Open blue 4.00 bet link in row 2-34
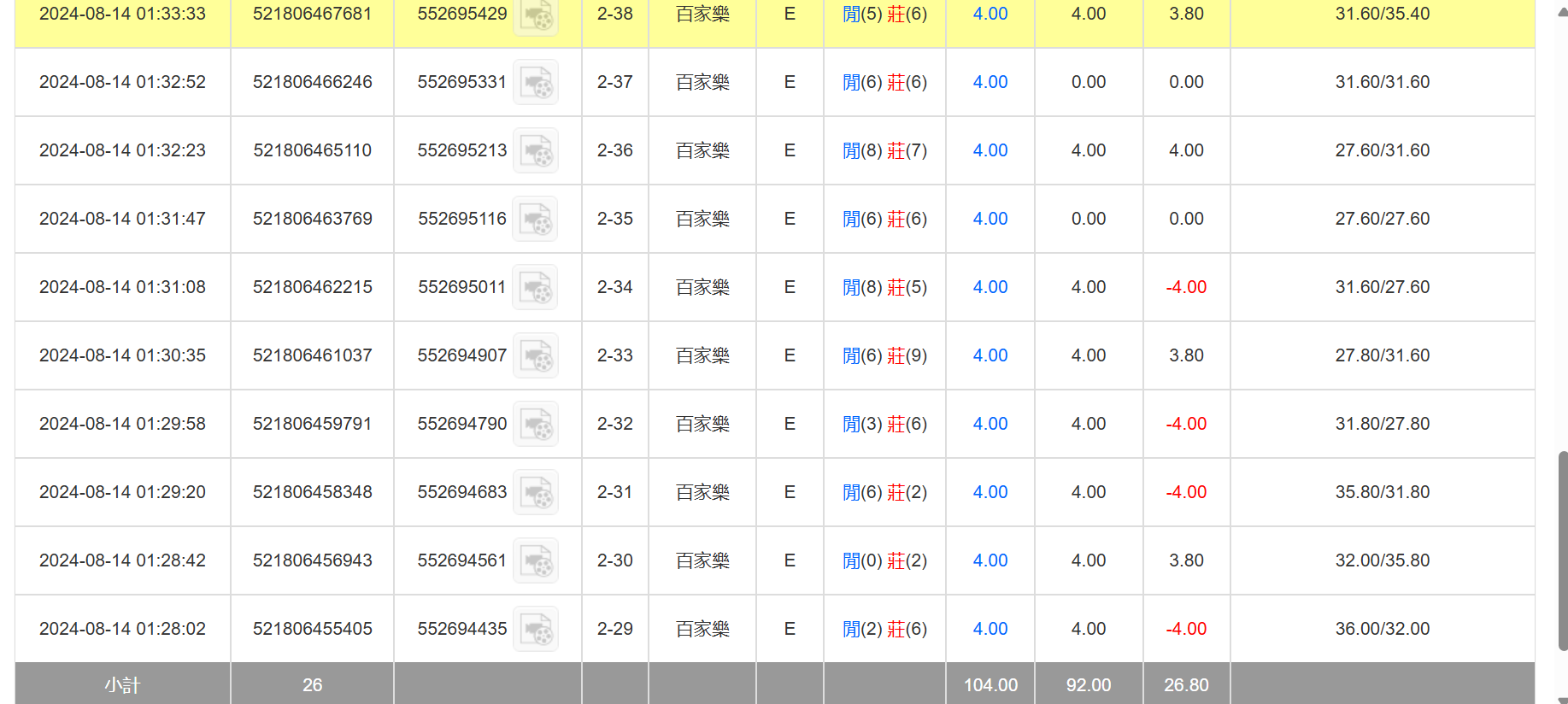This screenshot has width=1568, height=704. [x=990, y=287]
